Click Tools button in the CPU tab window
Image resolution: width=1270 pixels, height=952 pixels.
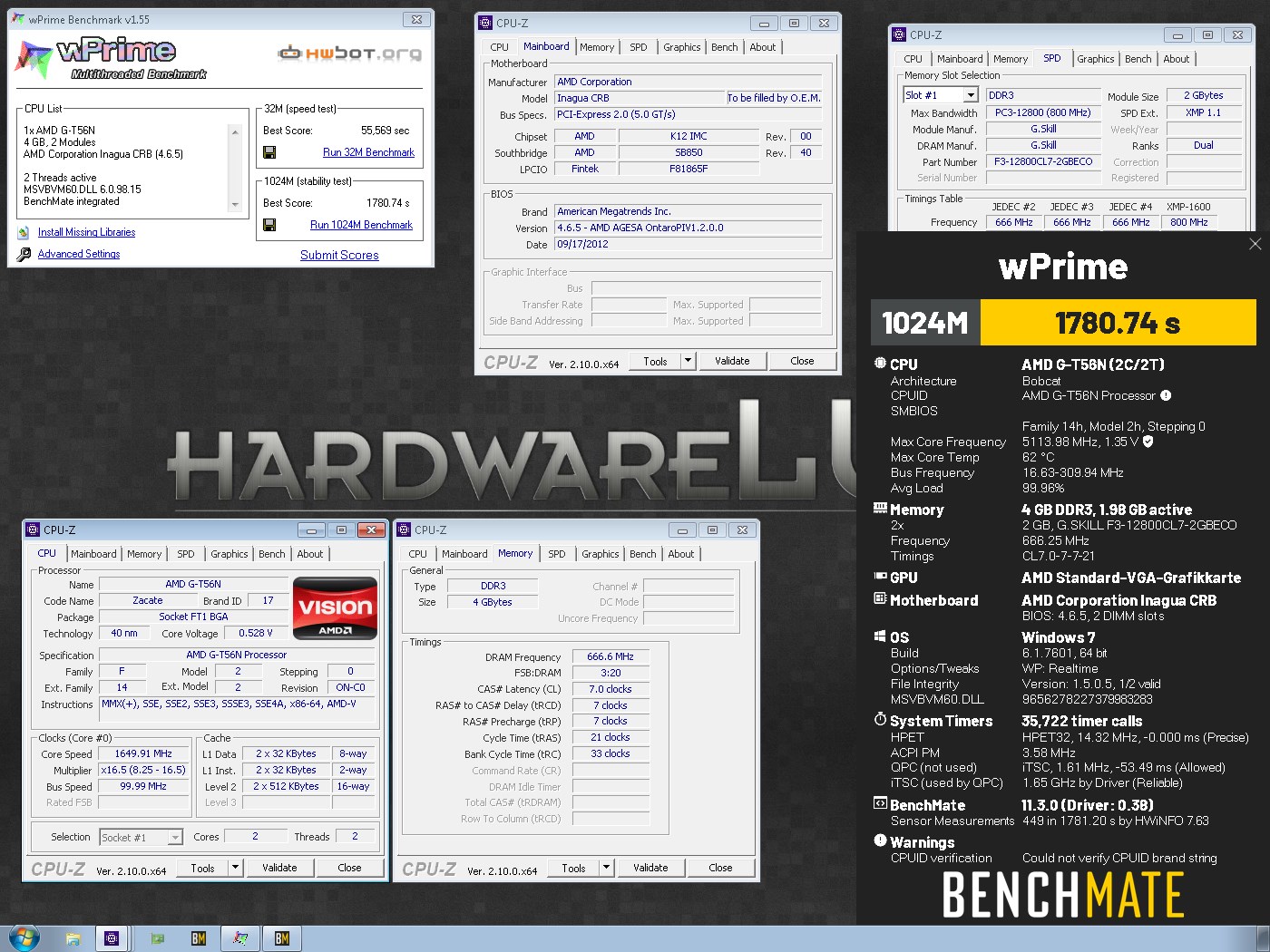tap(202, 868)
